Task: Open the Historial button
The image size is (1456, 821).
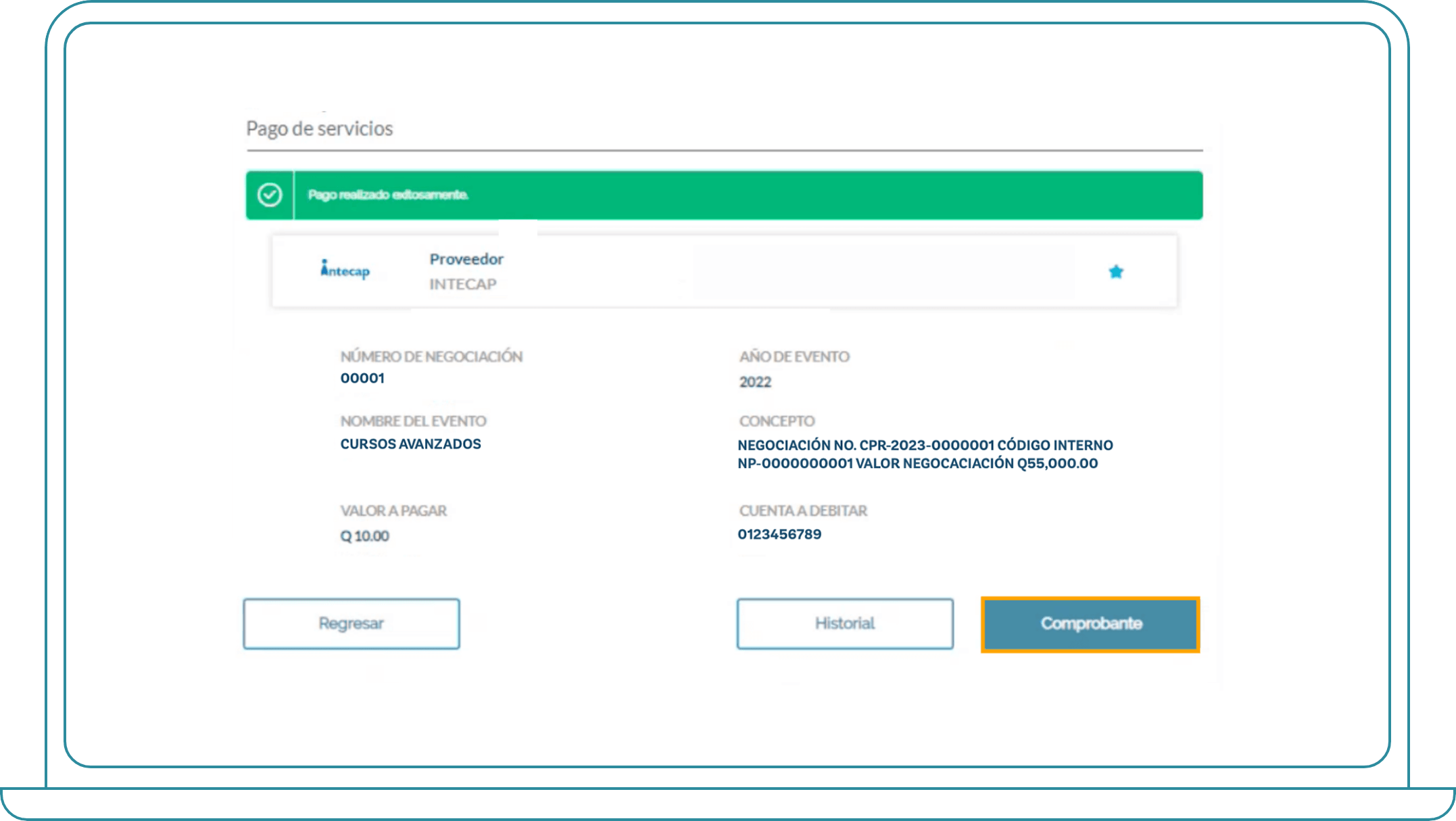Action: [844, 624]
